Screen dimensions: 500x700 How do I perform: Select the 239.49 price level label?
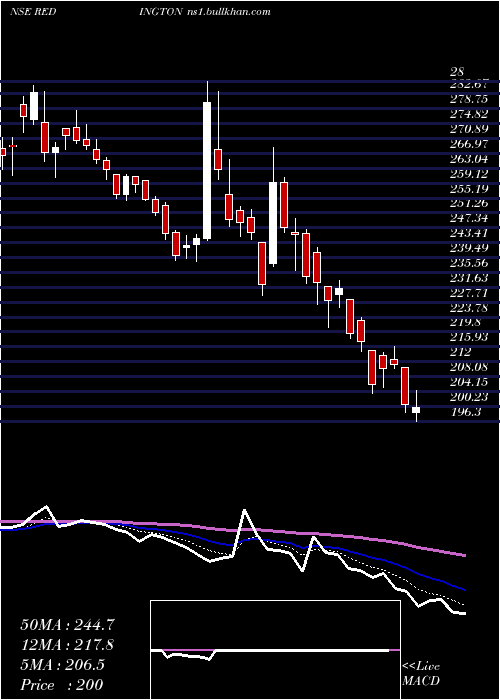pyautogui.click(x=470, y=248)
